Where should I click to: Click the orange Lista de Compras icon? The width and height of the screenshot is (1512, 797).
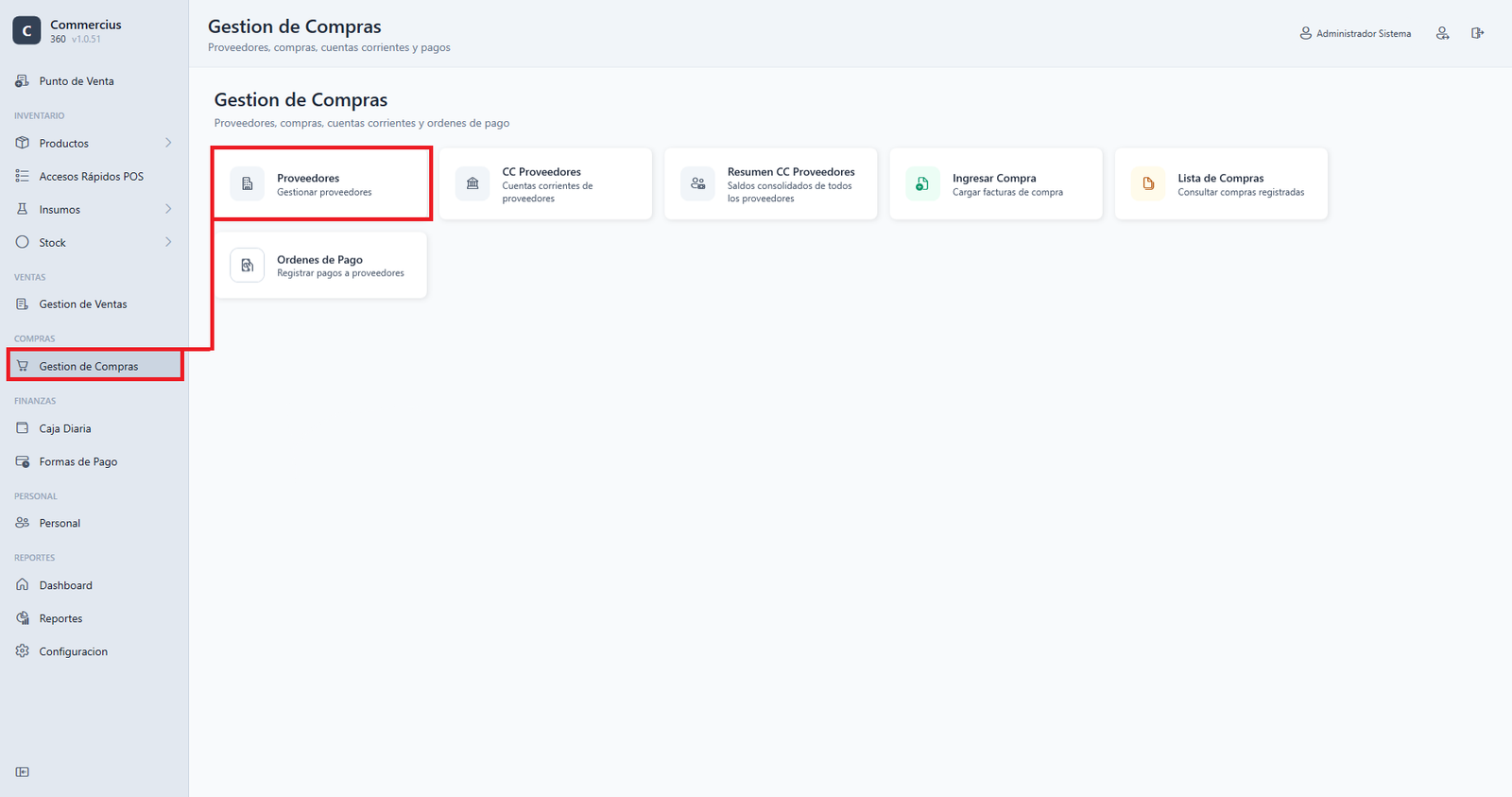[1148, 184]
